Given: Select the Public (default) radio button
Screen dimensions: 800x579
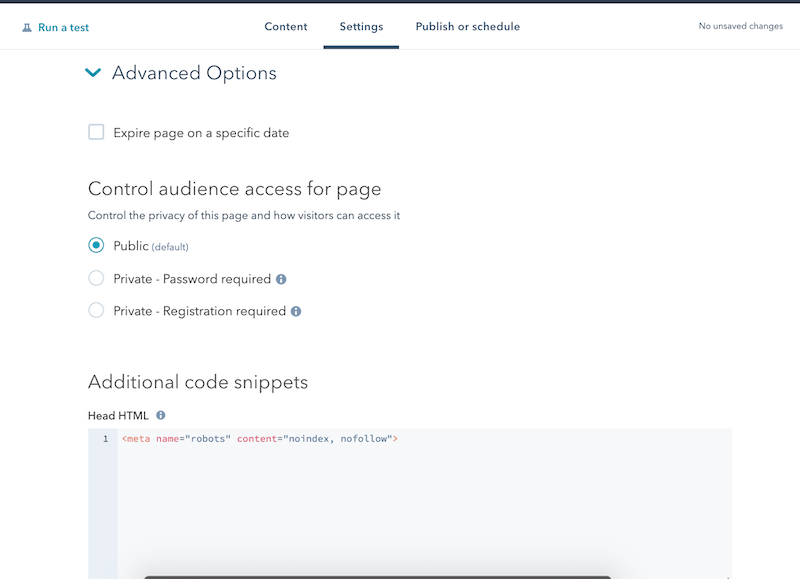Looking at the screenshot, I should [x=96, y=246].
